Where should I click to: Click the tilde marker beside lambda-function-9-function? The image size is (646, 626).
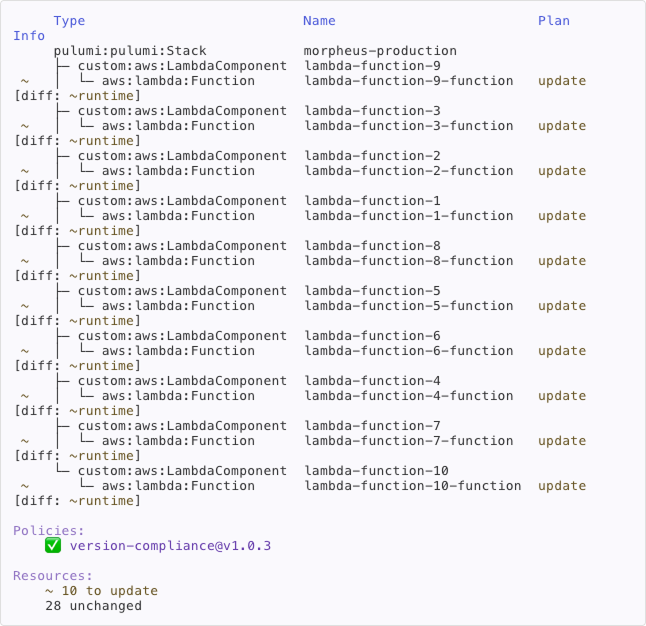click(25, 81)
